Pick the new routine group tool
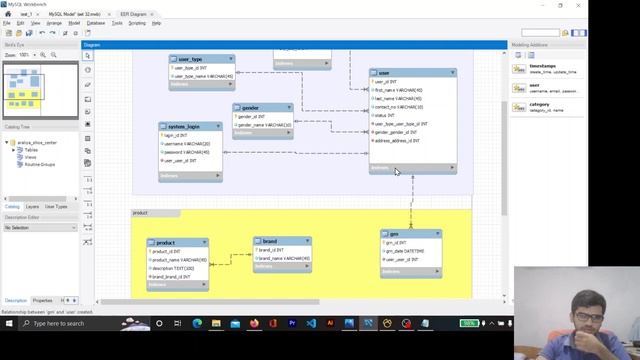This screenshot has height=360, width=640. click(88, 163)
